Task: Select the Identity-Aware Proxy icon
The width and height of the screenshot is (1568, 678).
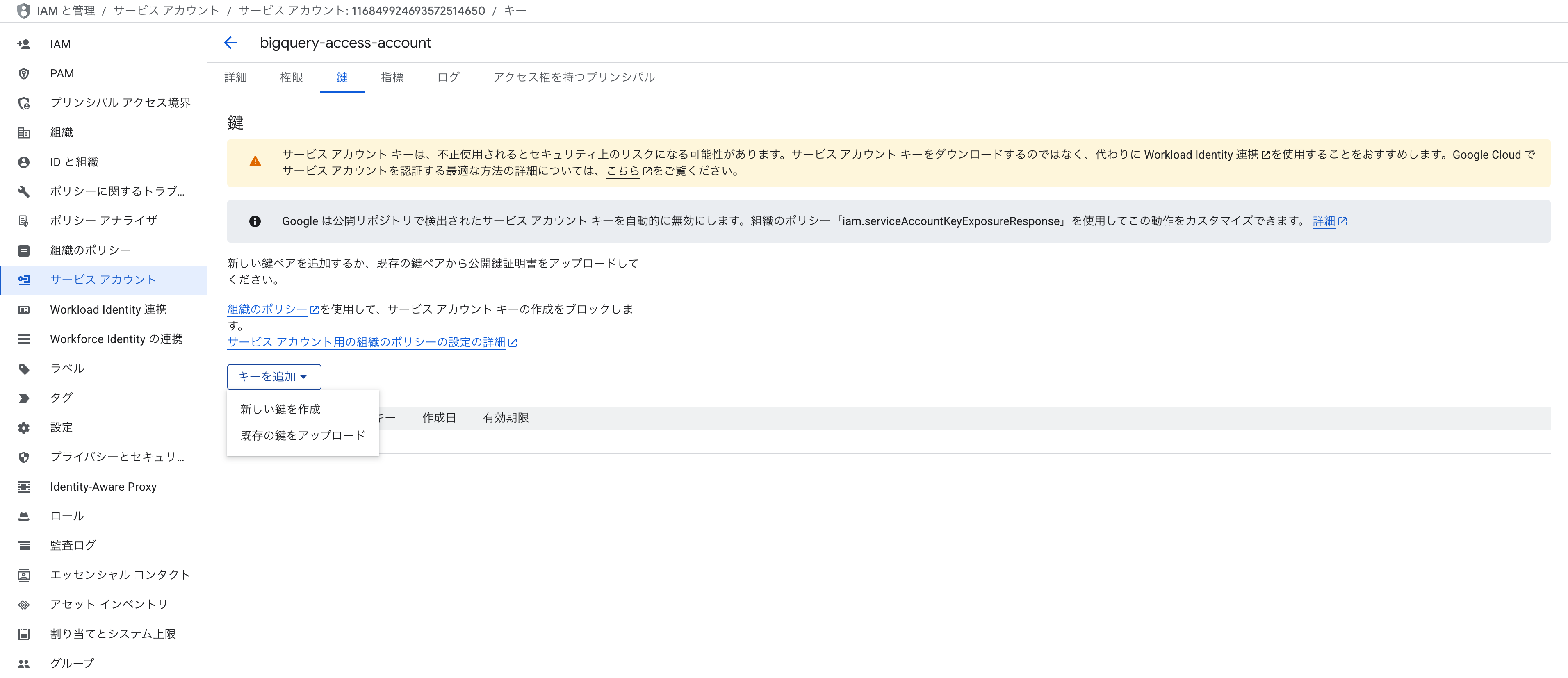Action: point(24,486)
